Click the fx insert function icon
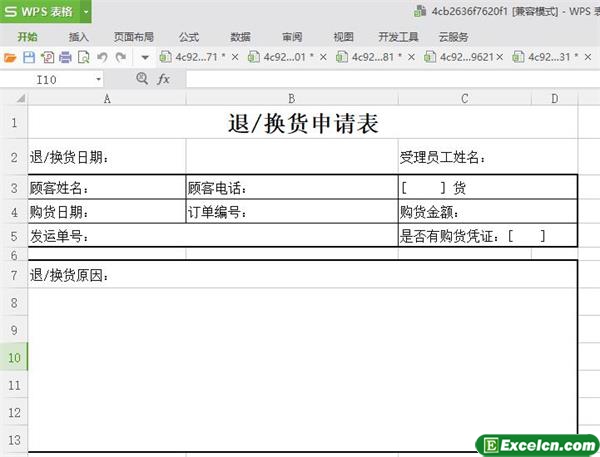 coord(163,79)
